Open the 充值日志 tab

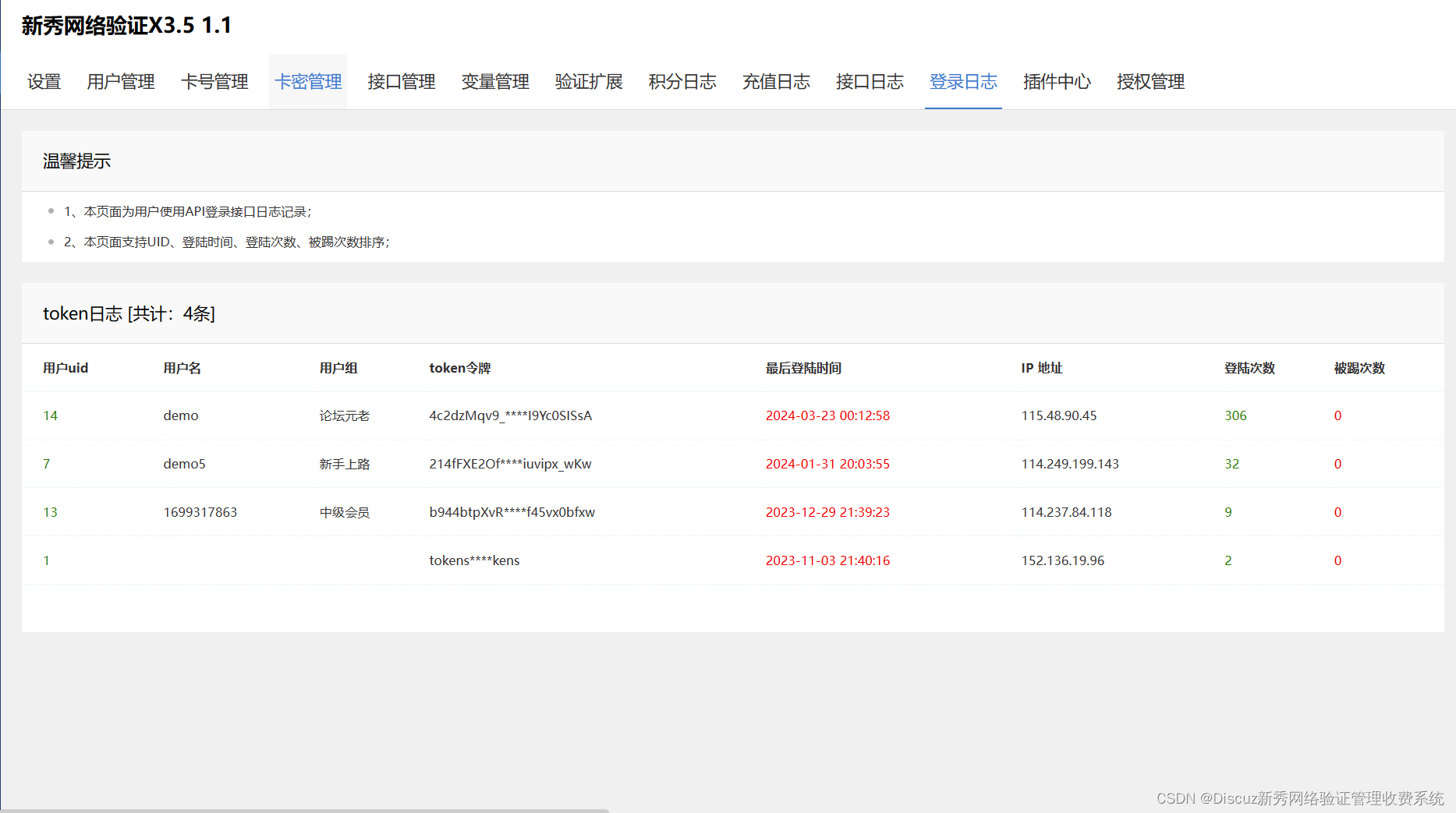(x=776, y=82)
